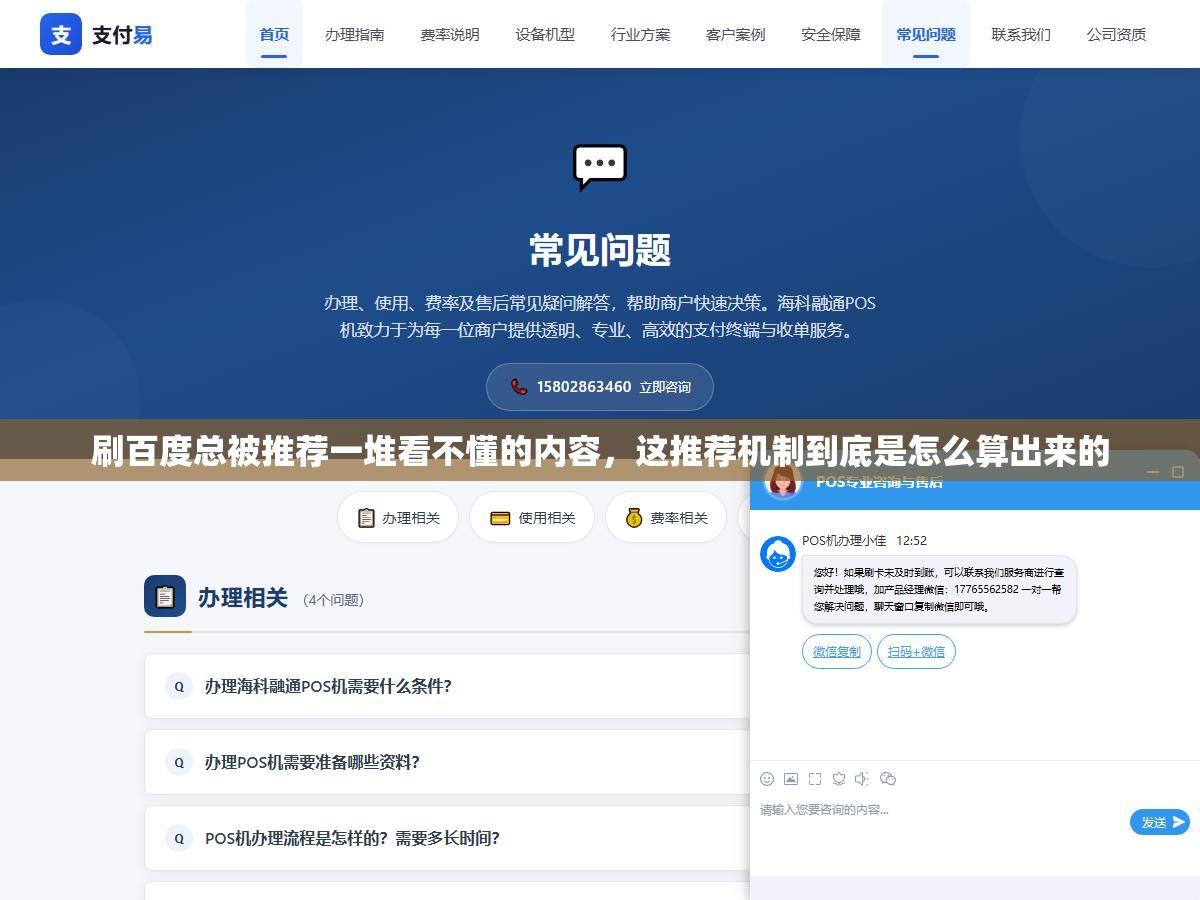The height and width of the screenshot is (900, 1200).
Task: Call 15802863460 立即咨询 button
Action: click(600, 386)
